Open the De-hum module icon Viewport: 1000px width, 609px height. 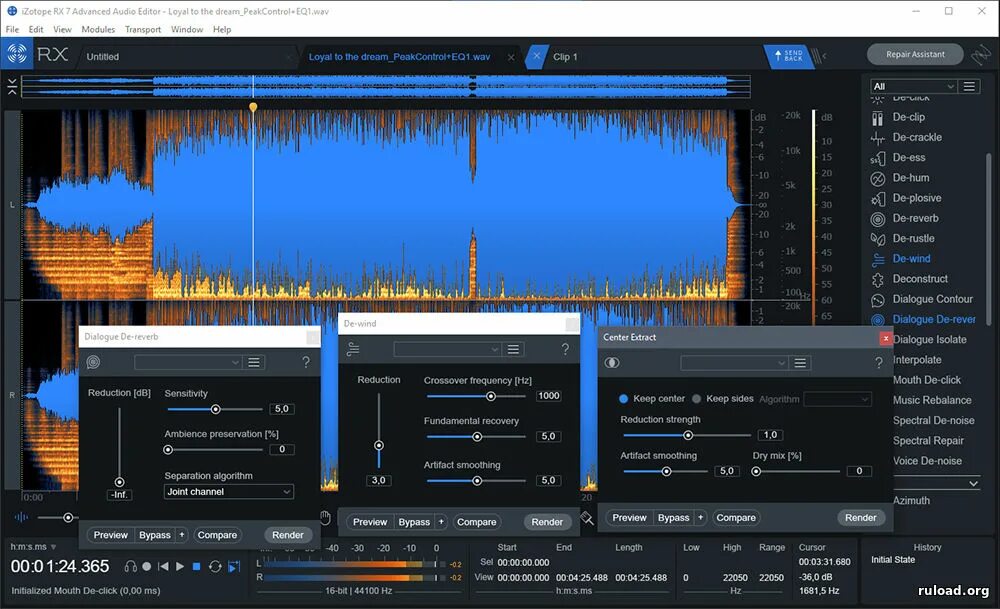click(x=878, y=179)
